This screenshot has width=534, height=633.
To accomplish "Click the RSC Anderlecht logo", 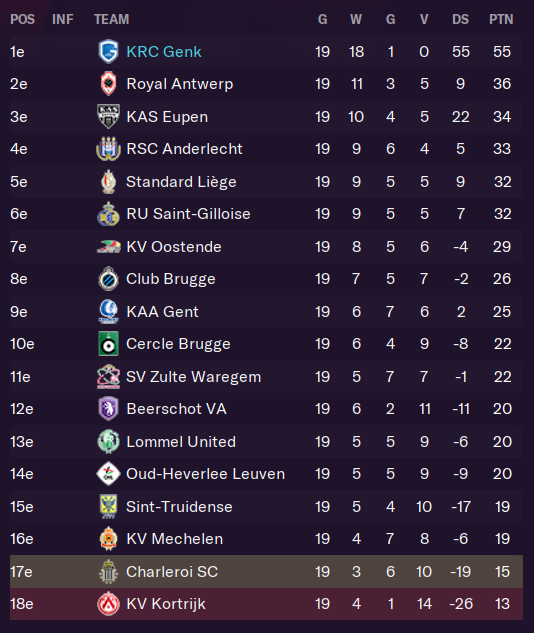I will (108, 149).
